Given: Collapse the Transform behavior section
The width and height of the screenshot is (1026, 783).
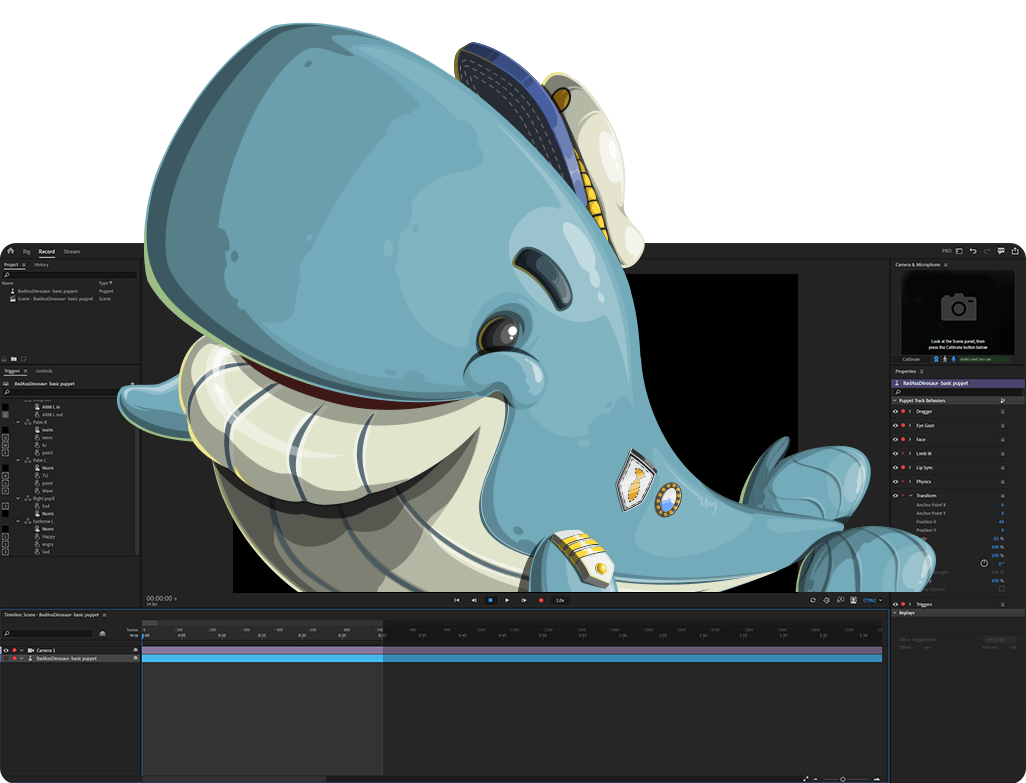Looking at the screenshot, I should 910,495.
